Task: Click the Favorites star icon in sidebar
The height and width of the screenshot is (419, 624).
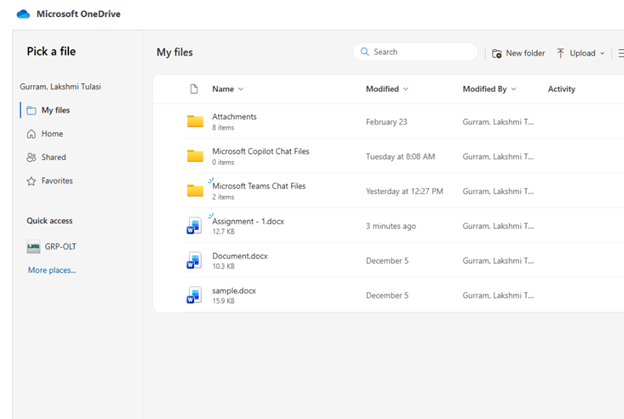Action: pos(31,181)
